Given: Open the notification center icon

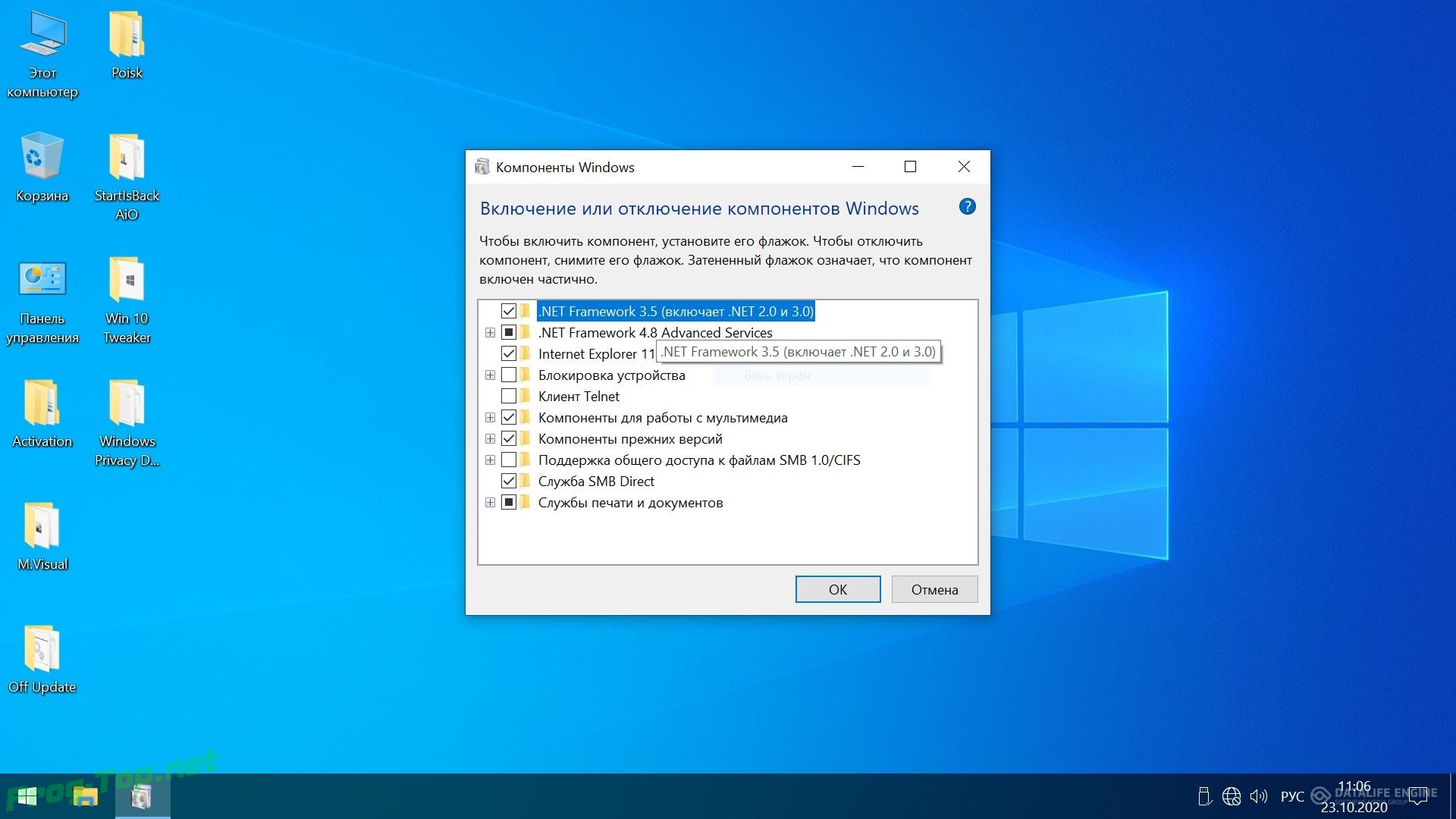Looking at the screenshot, I should (1417, 796).
